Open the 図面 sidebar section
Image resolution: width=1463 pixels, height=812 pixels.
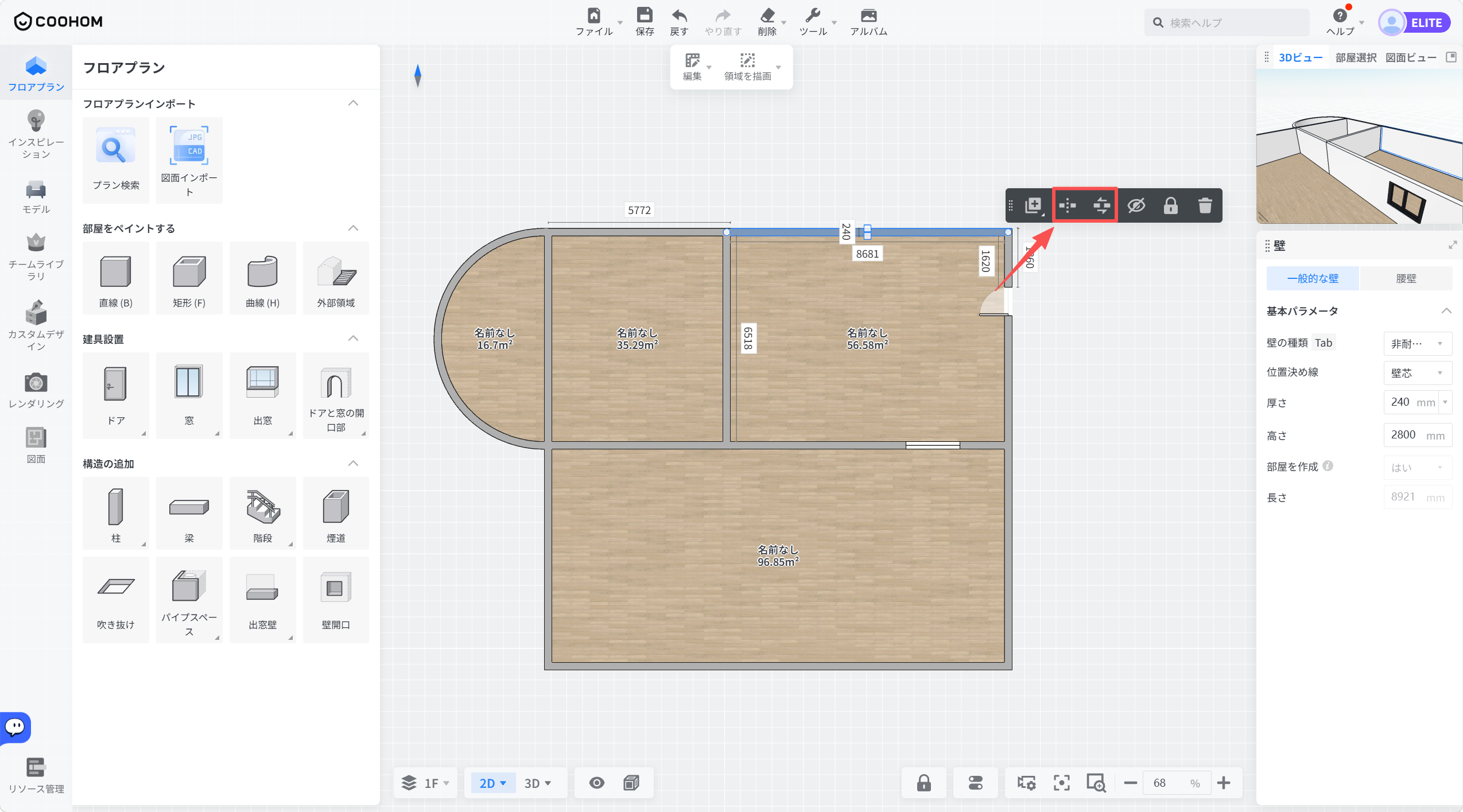click(x=36, y=445)
